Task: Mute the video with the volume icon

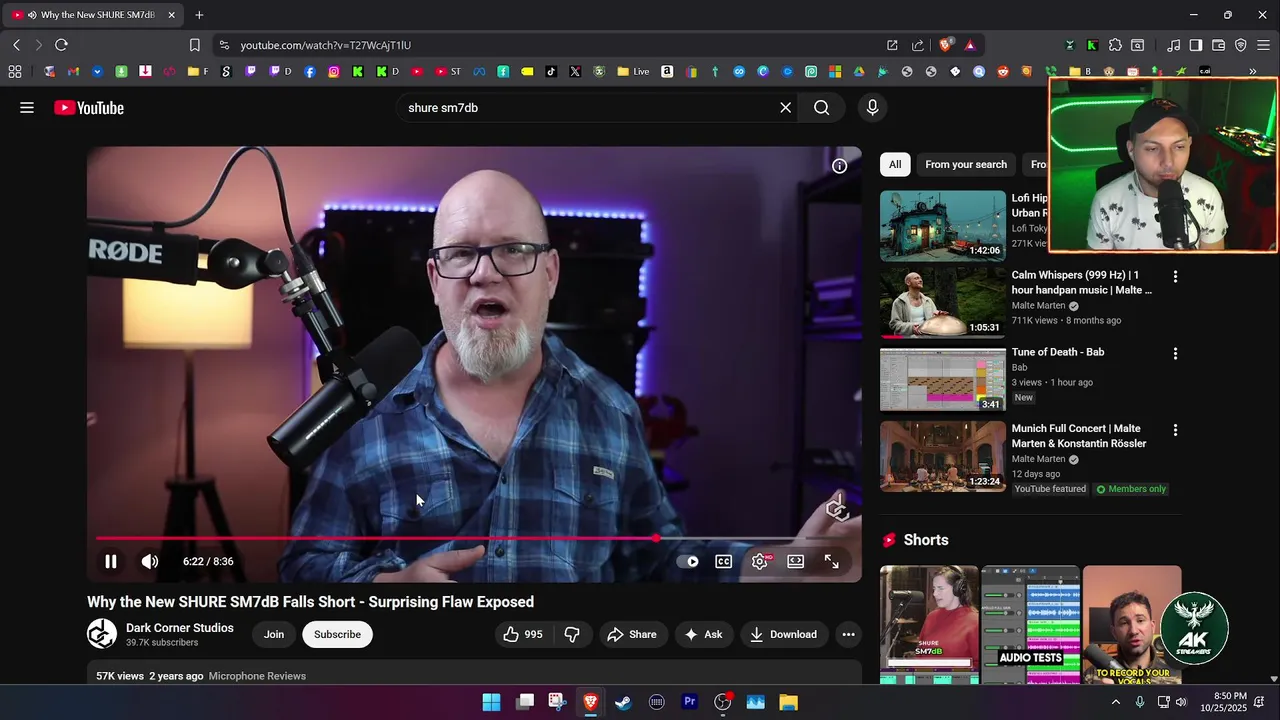Action: point(149,562)
